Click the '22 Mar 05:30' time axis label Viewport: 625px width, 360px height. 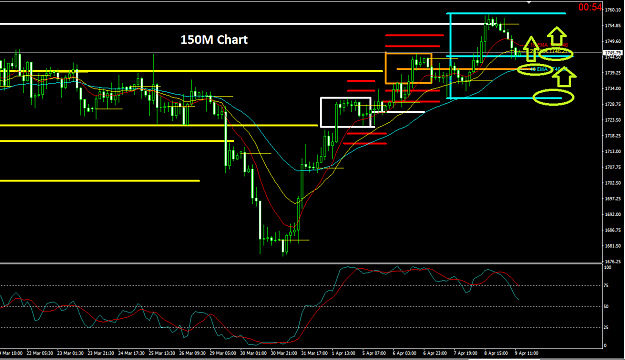[x=39, y=353]
